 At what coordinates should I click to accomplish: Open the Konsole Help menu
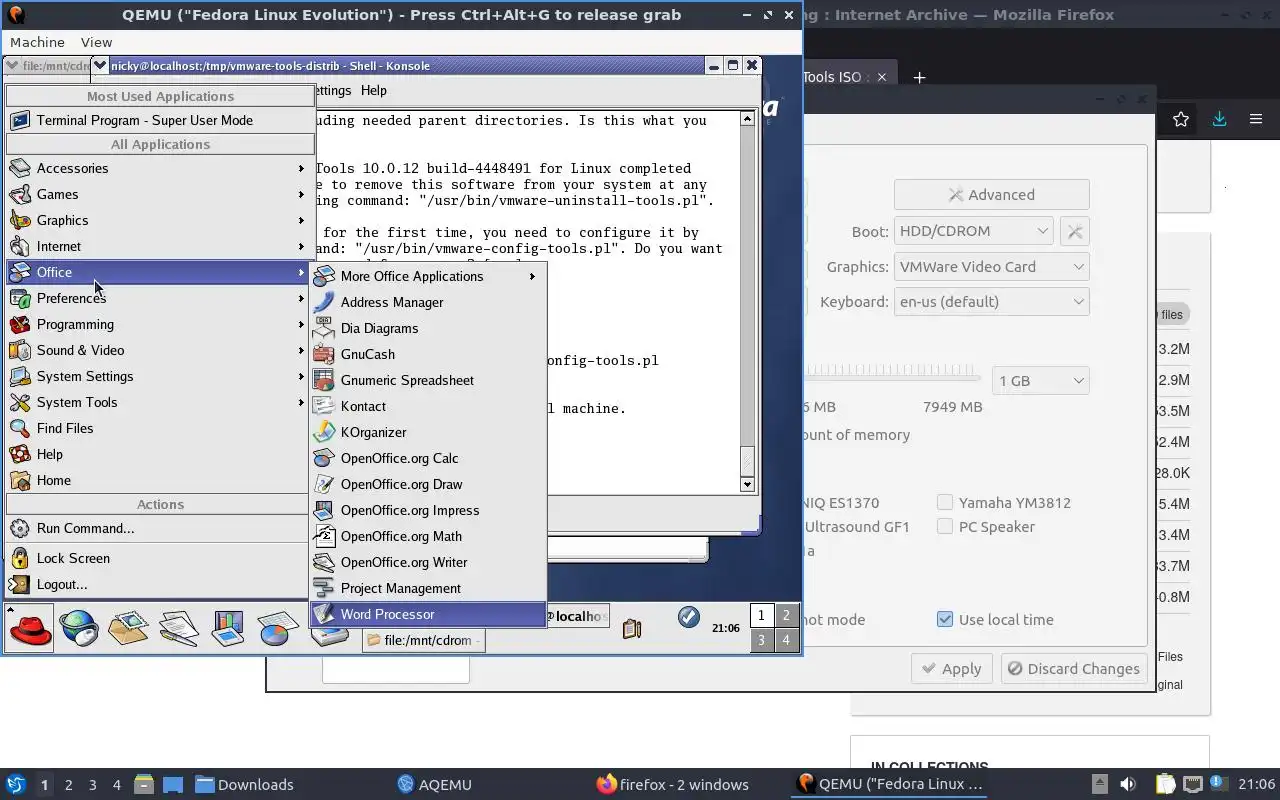373,90
